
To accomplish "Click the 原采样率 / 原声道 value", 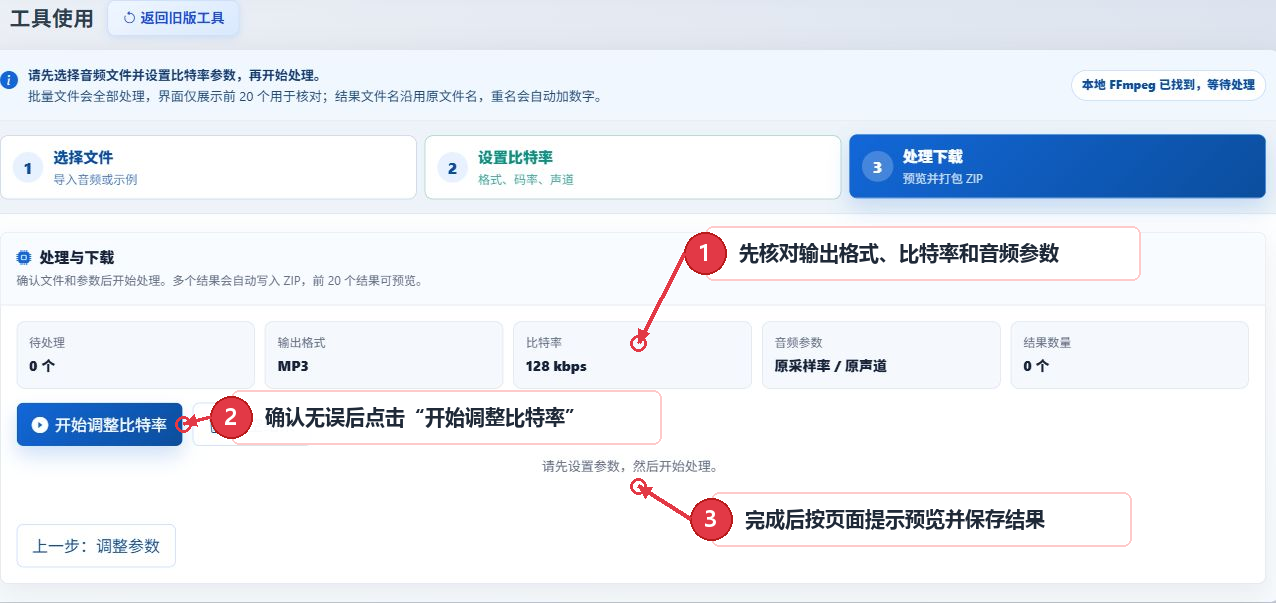I will [830, 366].
